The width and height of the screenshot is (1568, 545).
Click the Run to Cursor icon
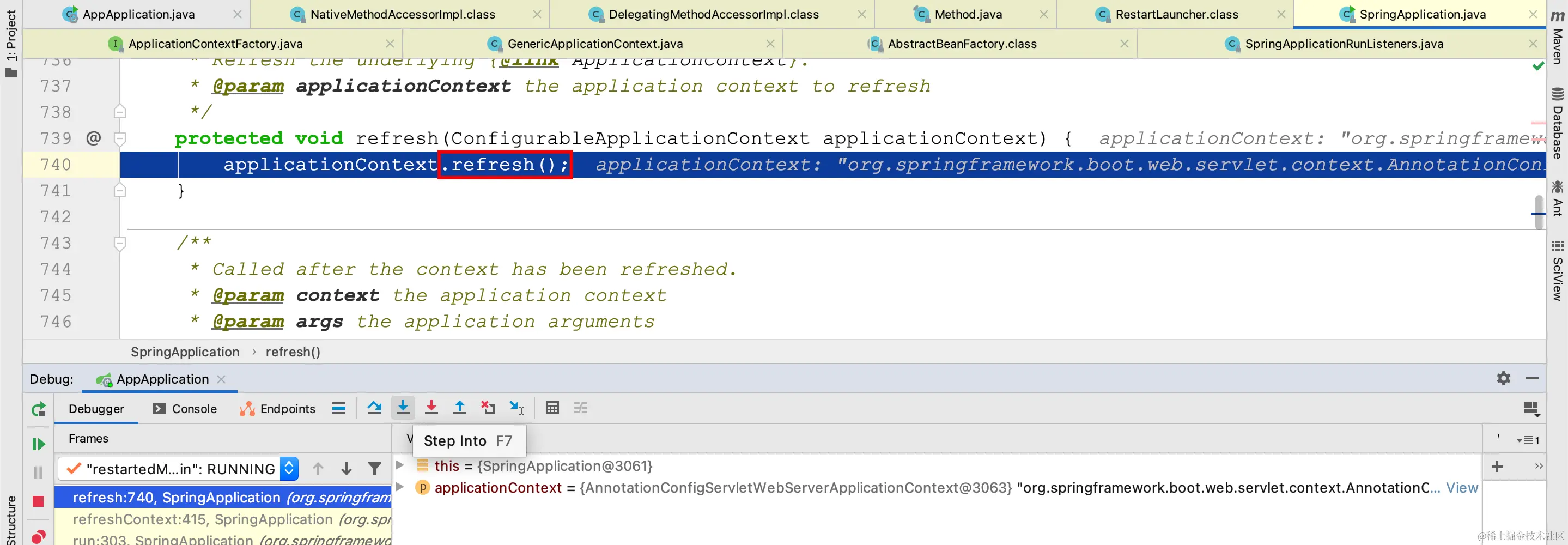(x=517, y=408)
